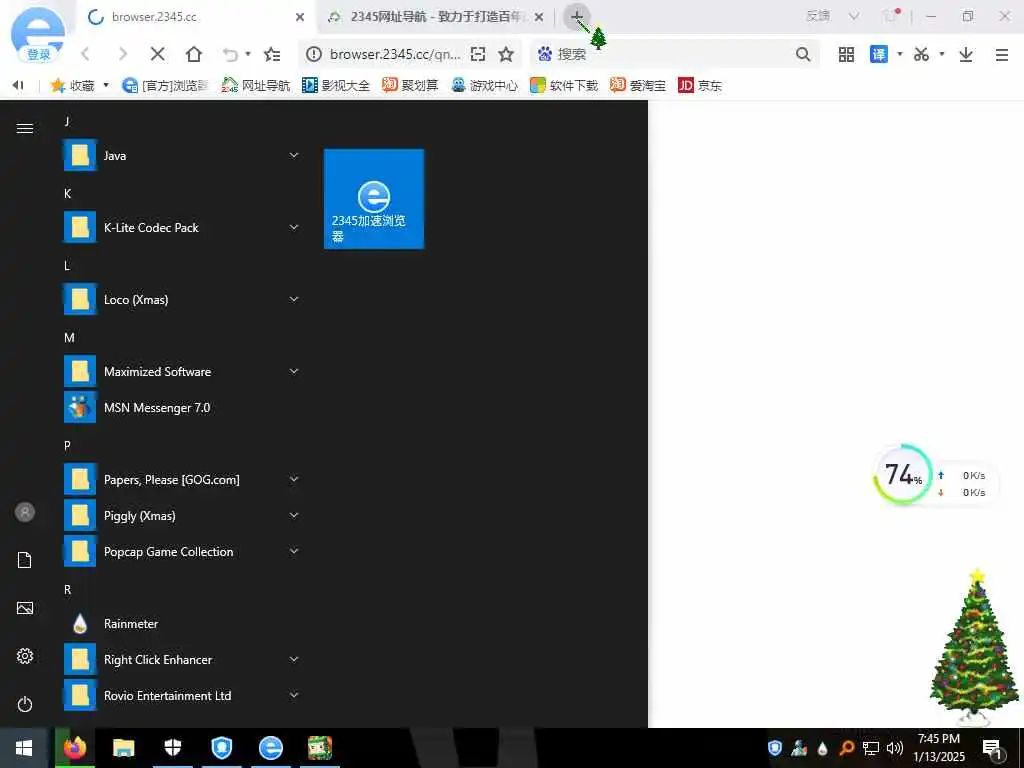Open 聚划算 bookmark
This screenshot has width=1024, height=768.
point(410,86)
